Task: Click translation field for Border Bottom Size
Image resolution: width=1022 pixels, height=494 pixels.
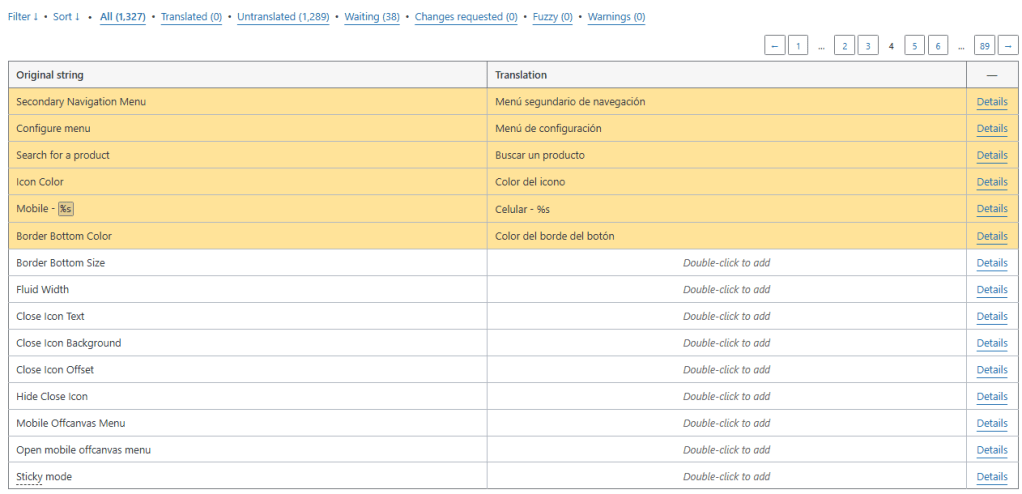Action: pos(726,263)
